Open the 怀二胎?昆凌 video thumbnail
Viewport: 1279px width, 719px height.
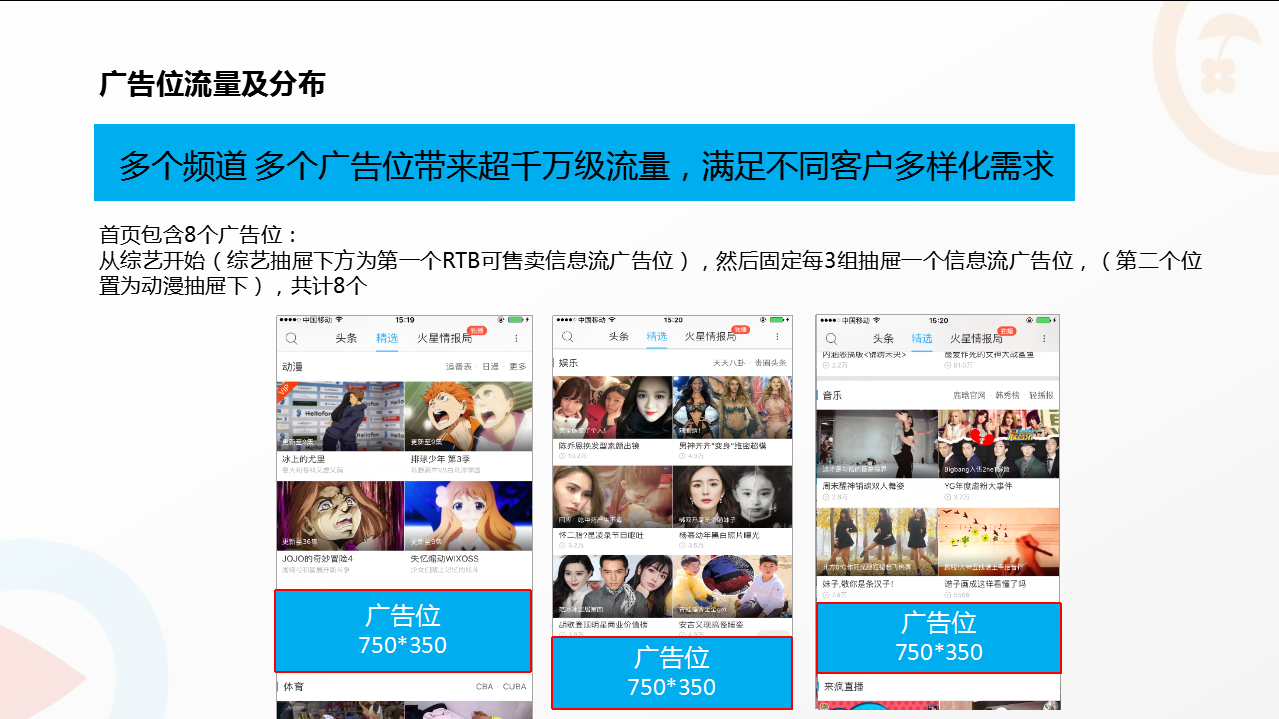point(613,497)
